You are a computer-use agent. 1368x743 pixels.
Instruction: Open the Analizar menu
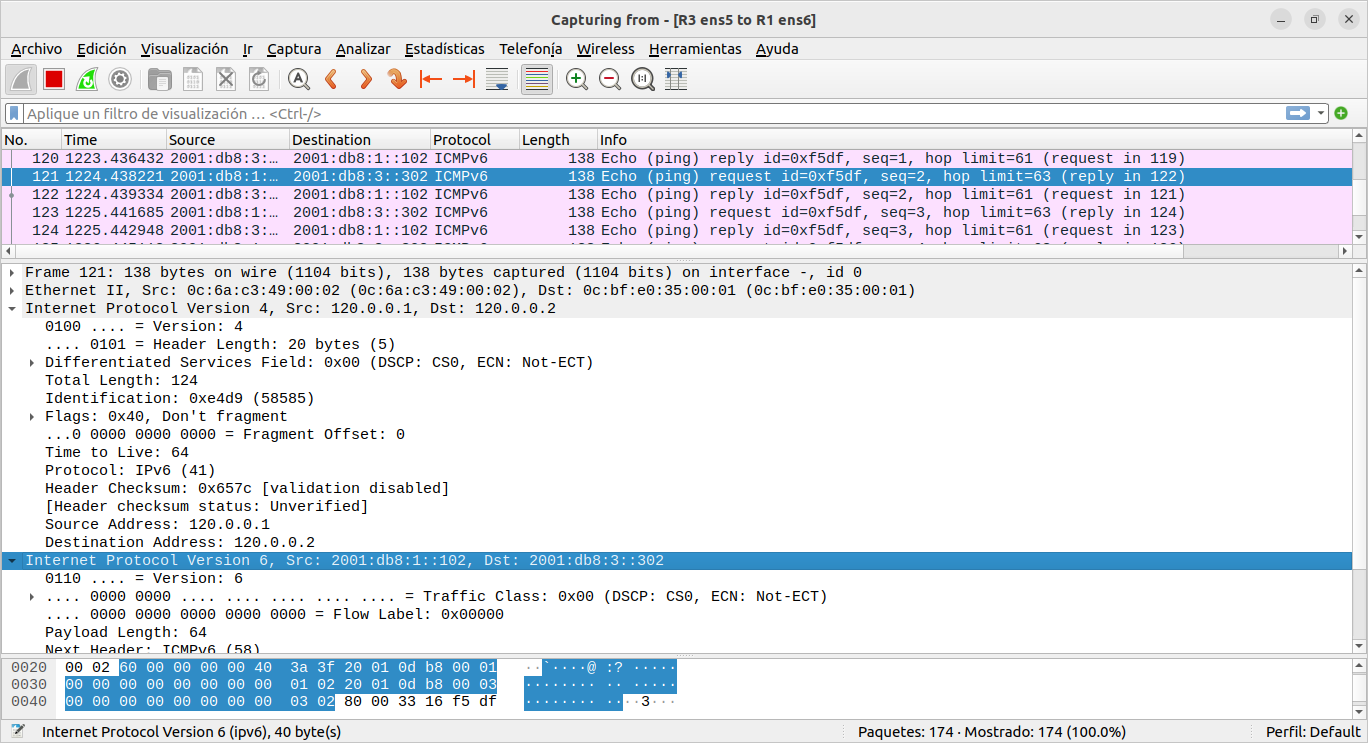[x=363, y=49]
